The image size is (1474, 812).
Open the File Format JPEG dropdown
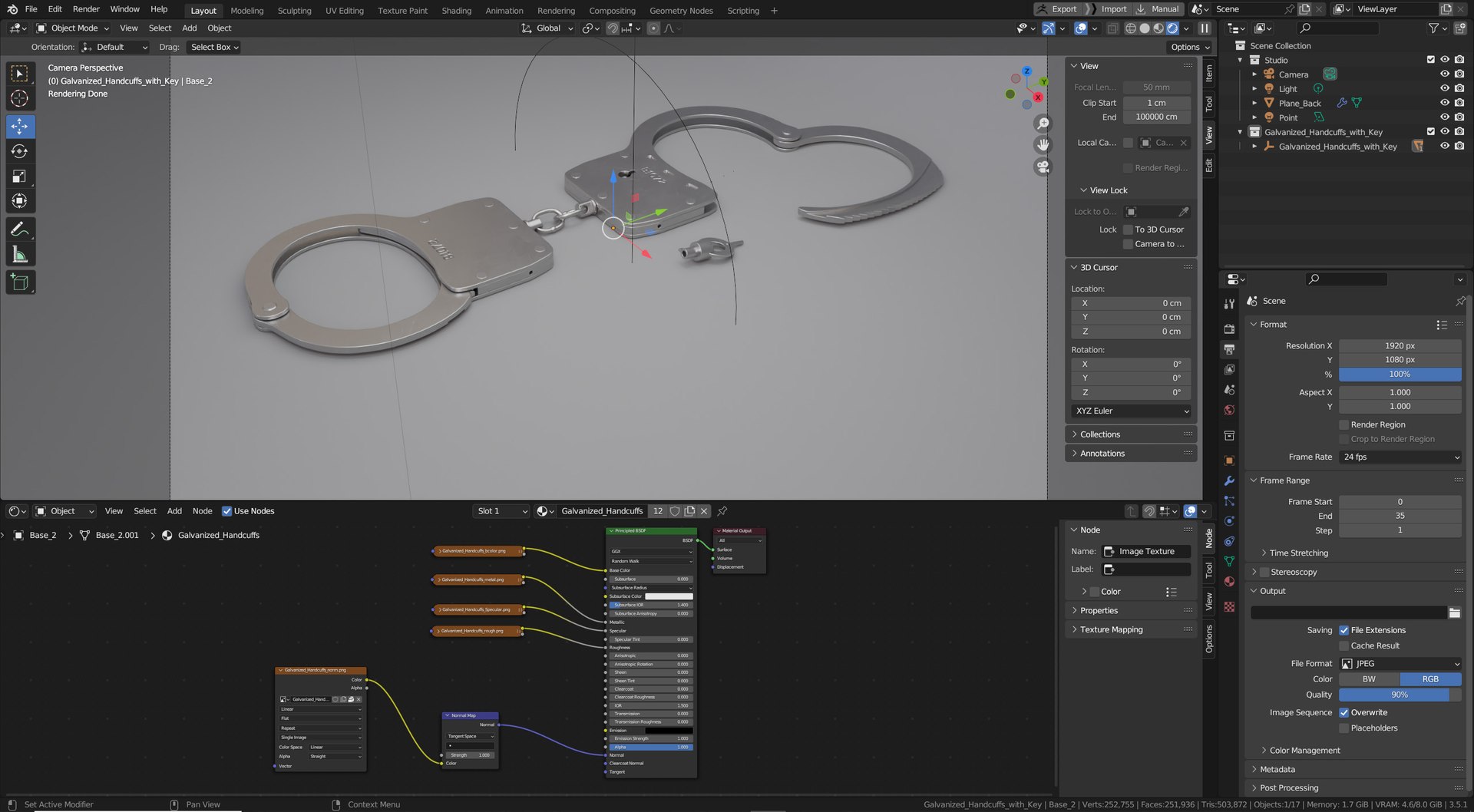click(1400, 664)
